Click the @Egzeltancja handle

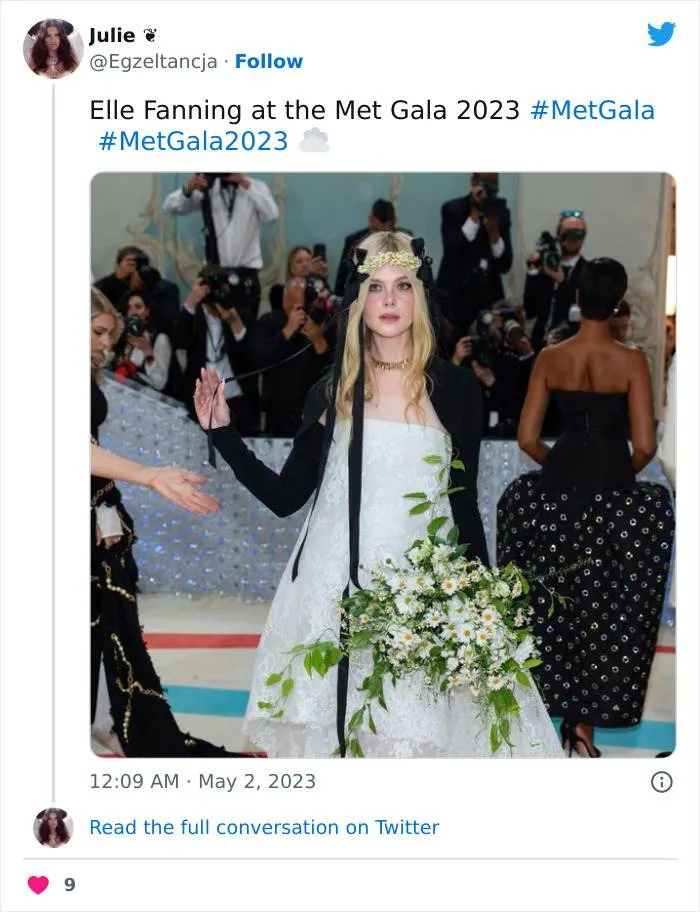click(x=153, y=61)
